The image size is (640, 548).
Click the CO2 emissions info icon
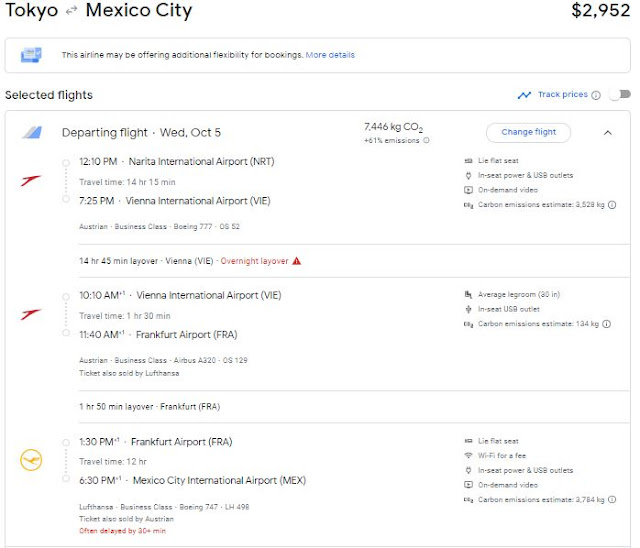[426, 141]
